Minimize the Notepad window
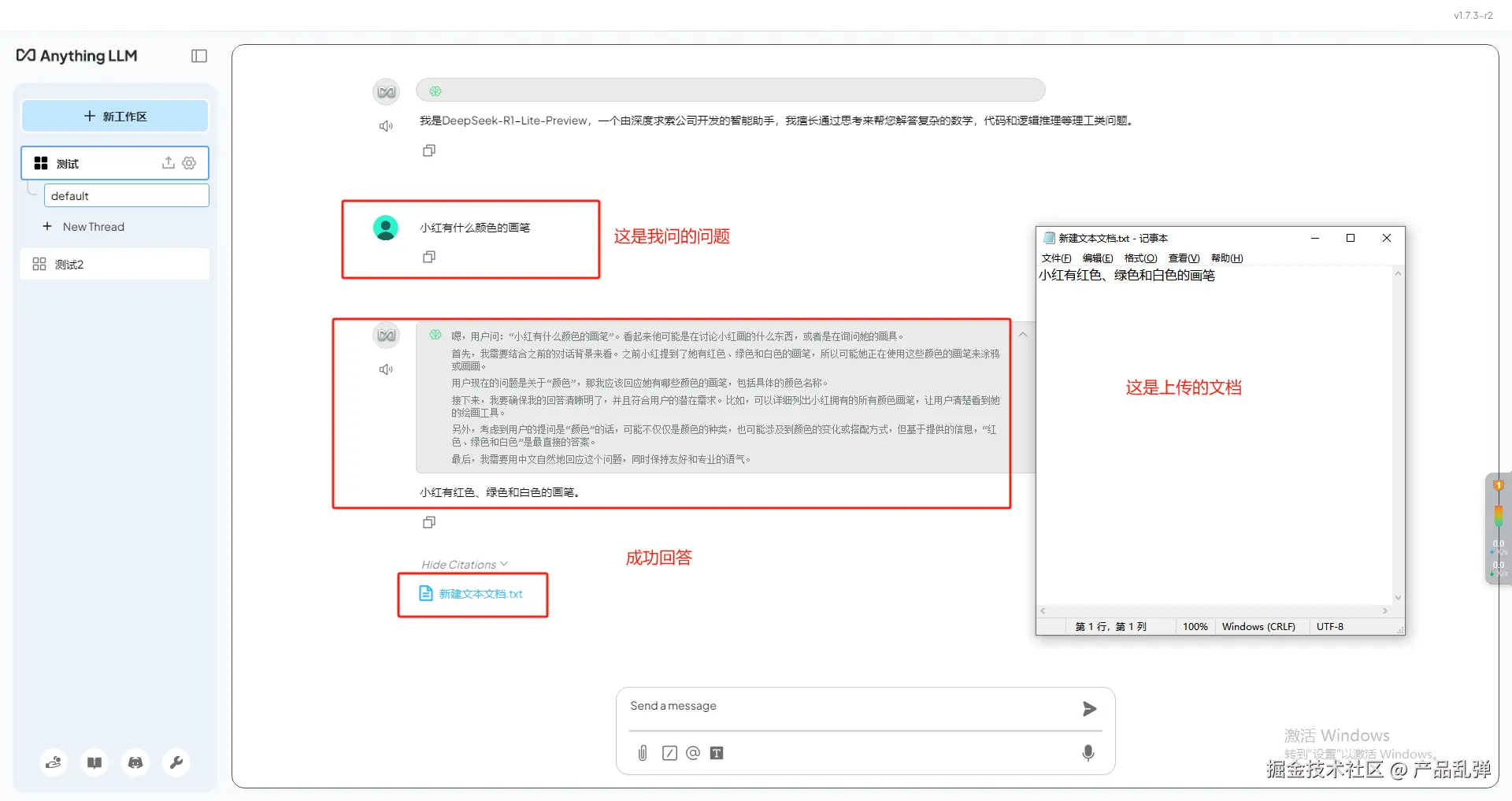Image resolution: width=1512 pixels, height=801 pixels. click(x=1314, y=238)
